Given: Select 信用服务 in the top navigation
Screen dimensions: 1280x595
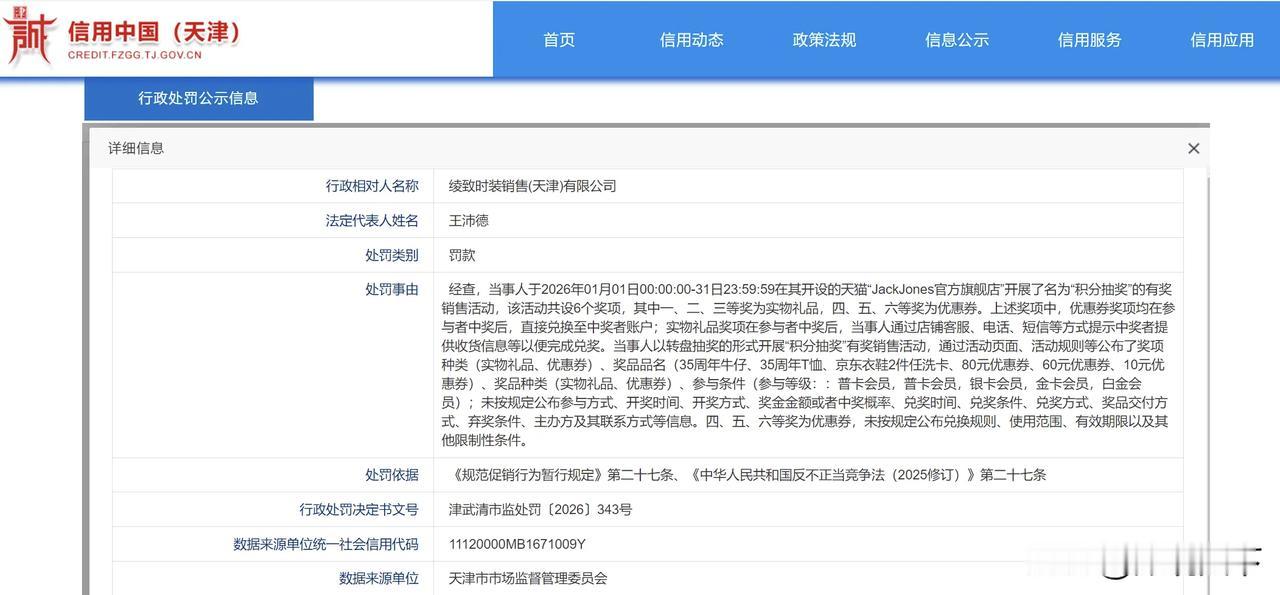Looking at the screenshot, I should [1089, 40].
